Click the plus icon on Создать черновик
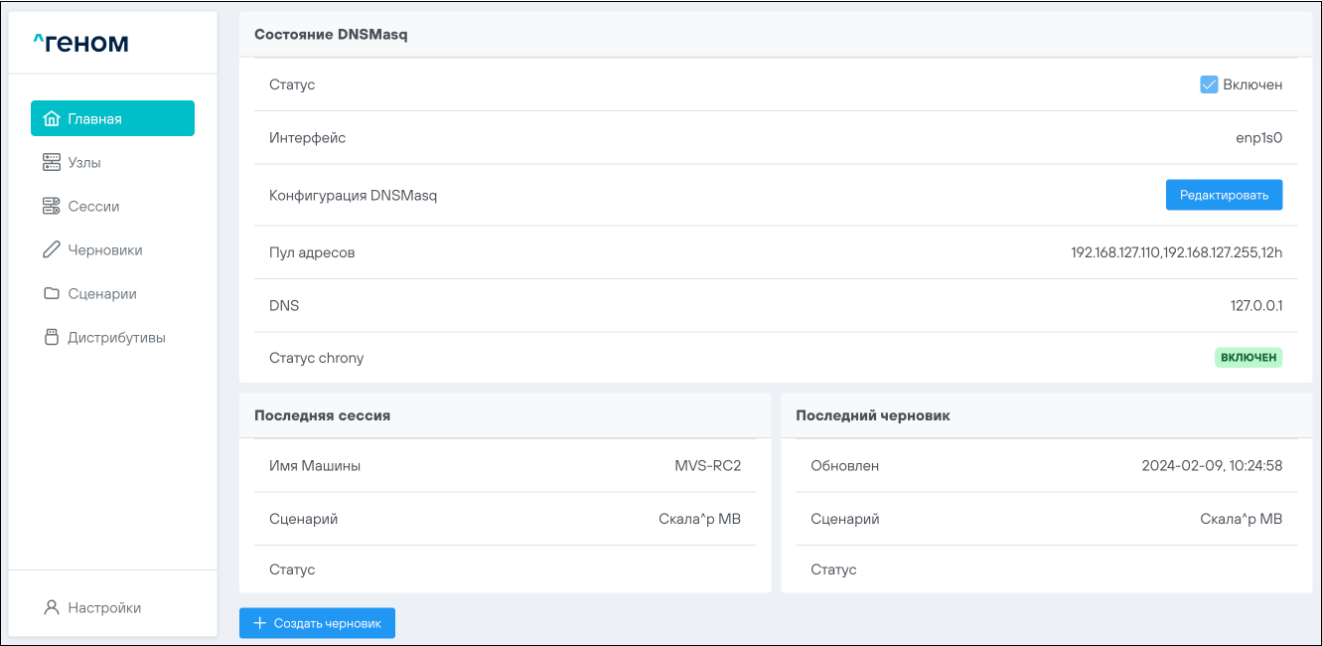 (x=260, y=623)
